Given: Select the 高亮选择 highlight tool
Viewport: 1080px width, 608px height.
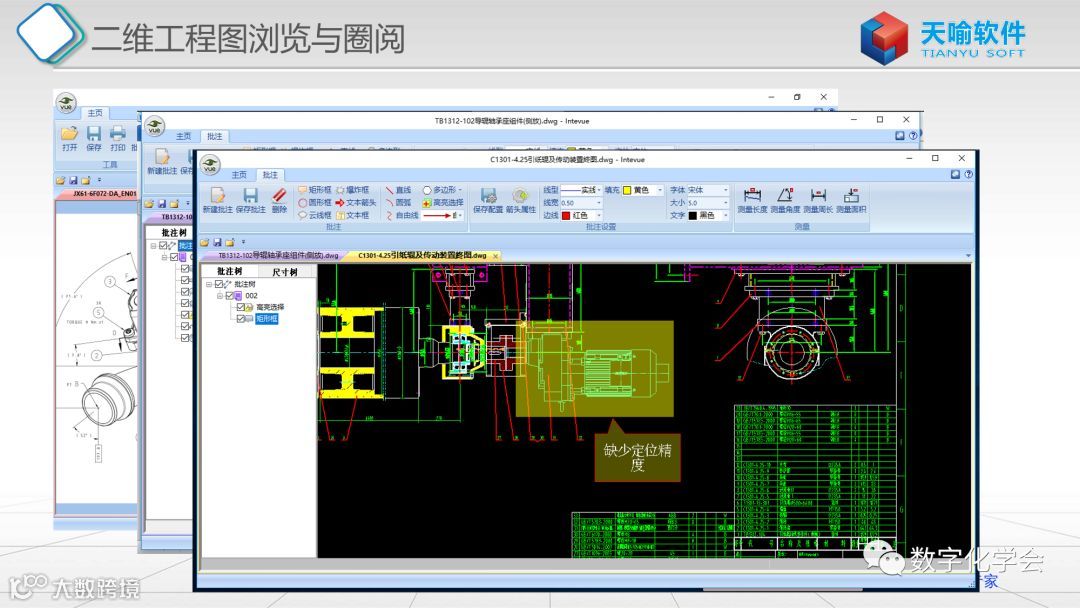Looking at the screenshot, I should coord(442,202).
